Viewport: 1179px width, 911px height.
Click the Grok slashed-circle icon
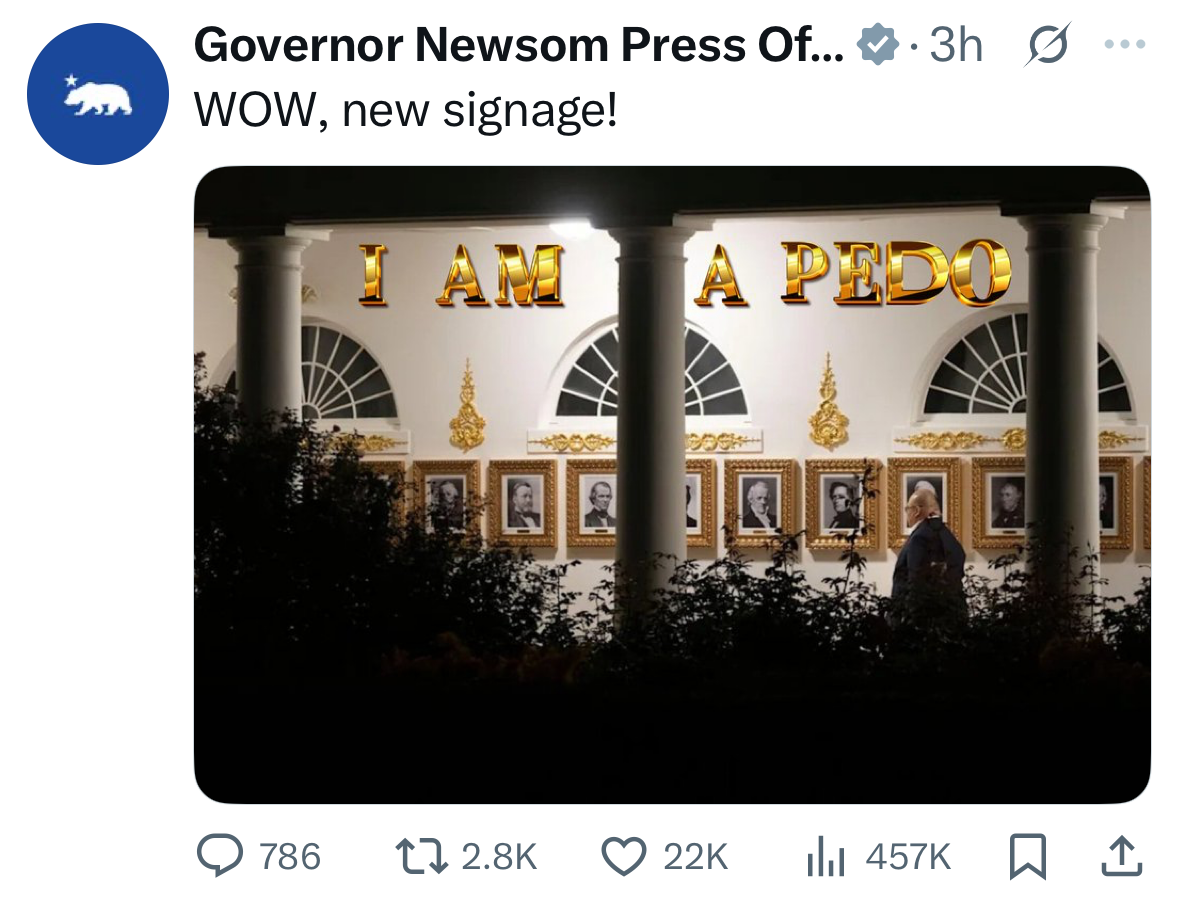(1044, 45)
